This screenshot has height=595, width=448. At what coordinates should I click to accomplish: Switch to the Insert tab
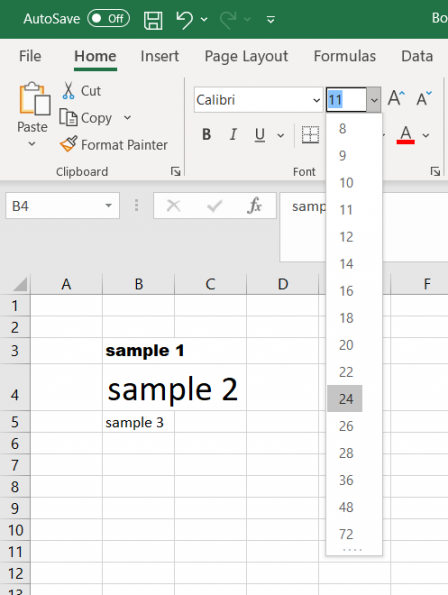(159, 56)
